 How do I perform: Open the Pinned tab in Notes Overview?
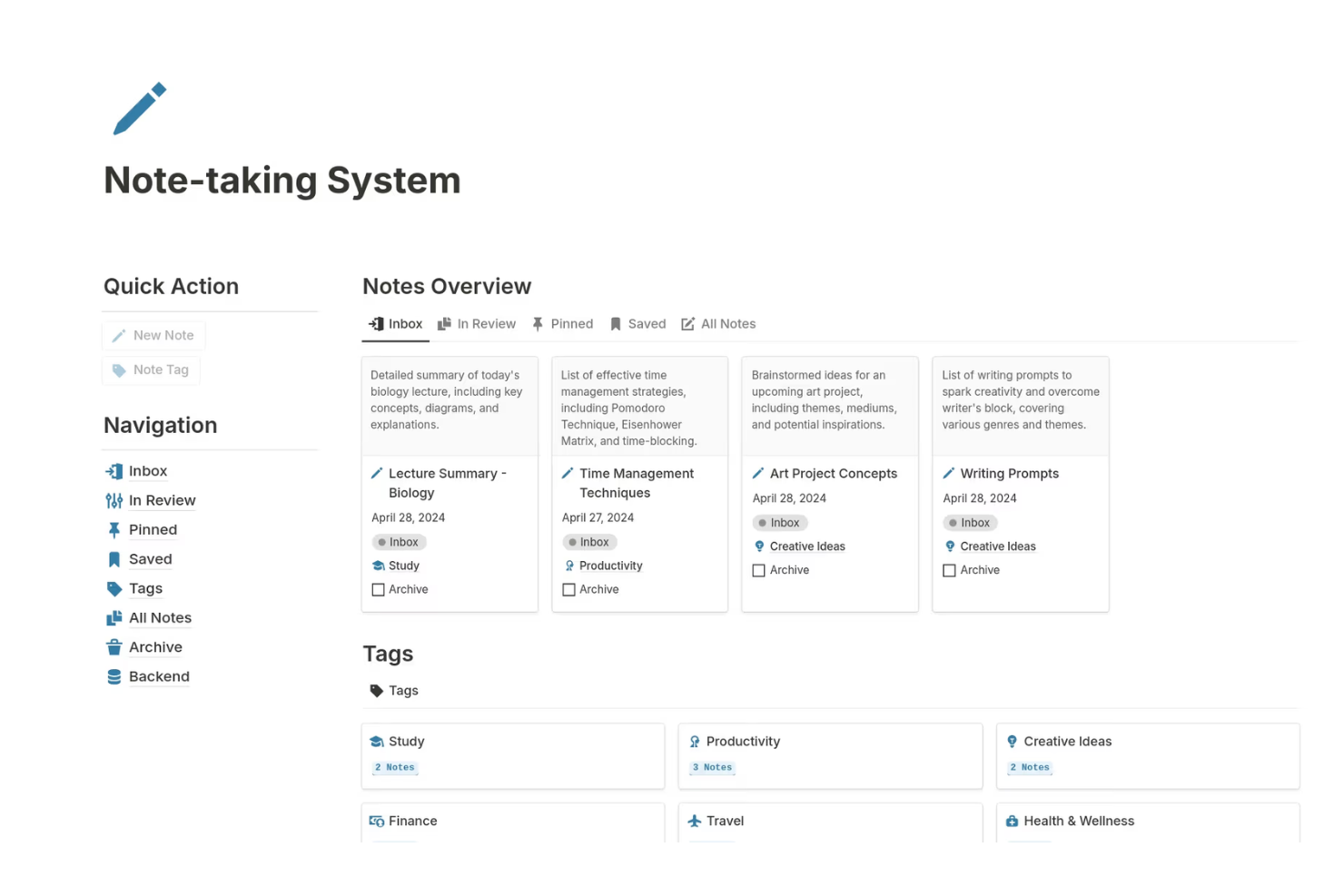coord(563,324)
